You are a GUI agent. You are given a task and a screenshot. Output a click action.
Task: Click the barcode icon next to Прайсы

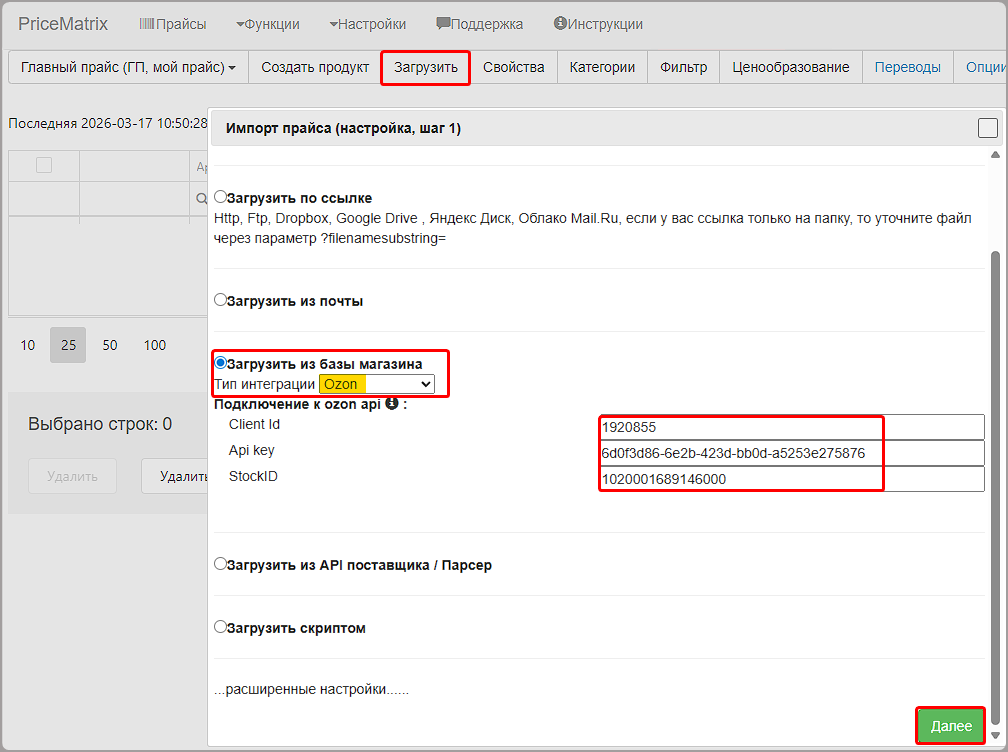[x=147, y=24]
